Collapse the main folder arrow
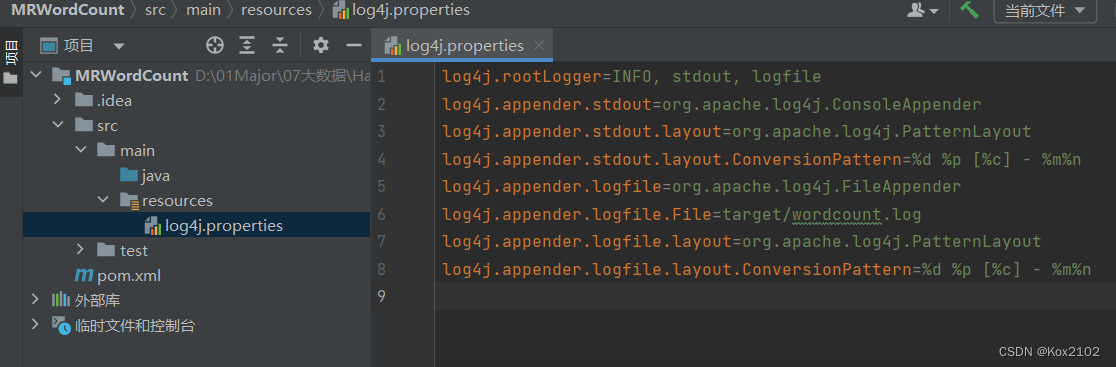The width and height of the screenshot is (1116, 367). 80,150
